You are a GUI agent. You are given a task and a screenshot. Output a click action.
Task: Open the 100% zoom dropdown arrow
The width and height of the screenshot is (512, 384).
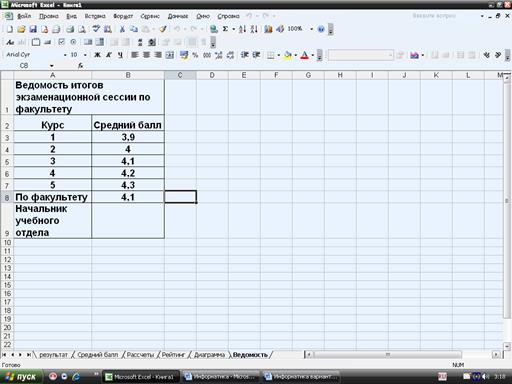[311, 29]
